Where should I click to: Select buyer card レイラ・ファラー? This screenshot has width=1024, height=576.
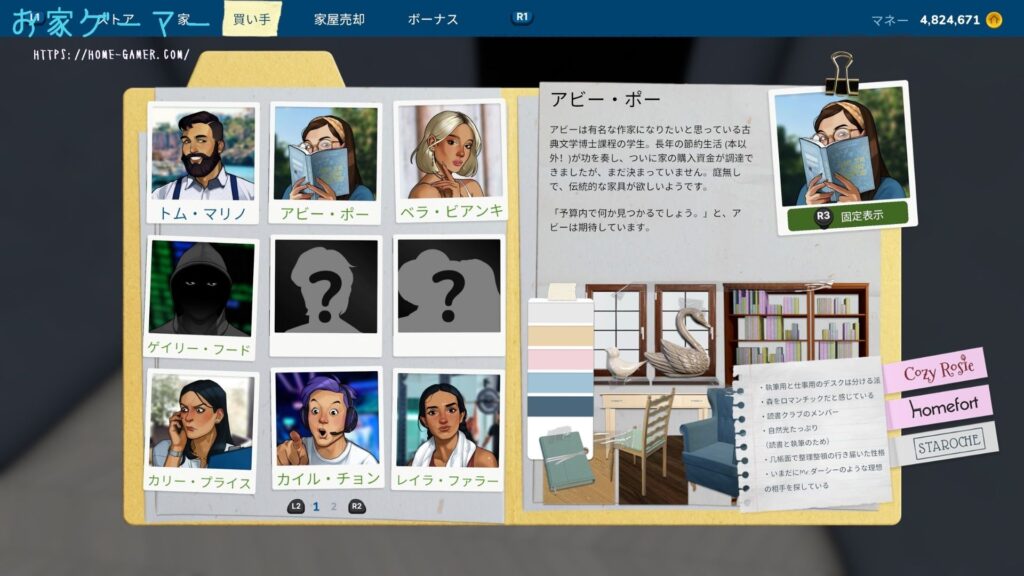point(449,430)
